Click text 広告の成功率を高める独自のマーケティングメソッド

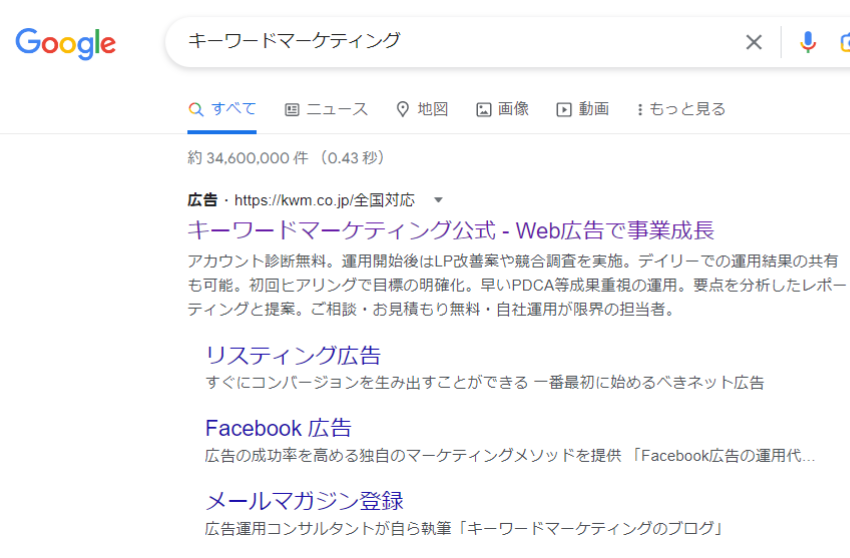click(389, 455)
